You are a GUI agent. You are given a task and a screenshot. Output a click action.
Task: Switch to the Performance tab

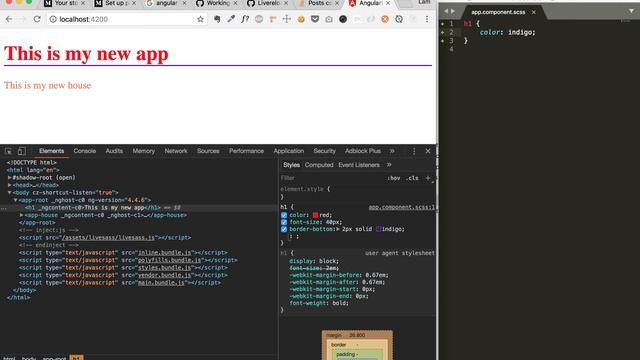[247, 151]
